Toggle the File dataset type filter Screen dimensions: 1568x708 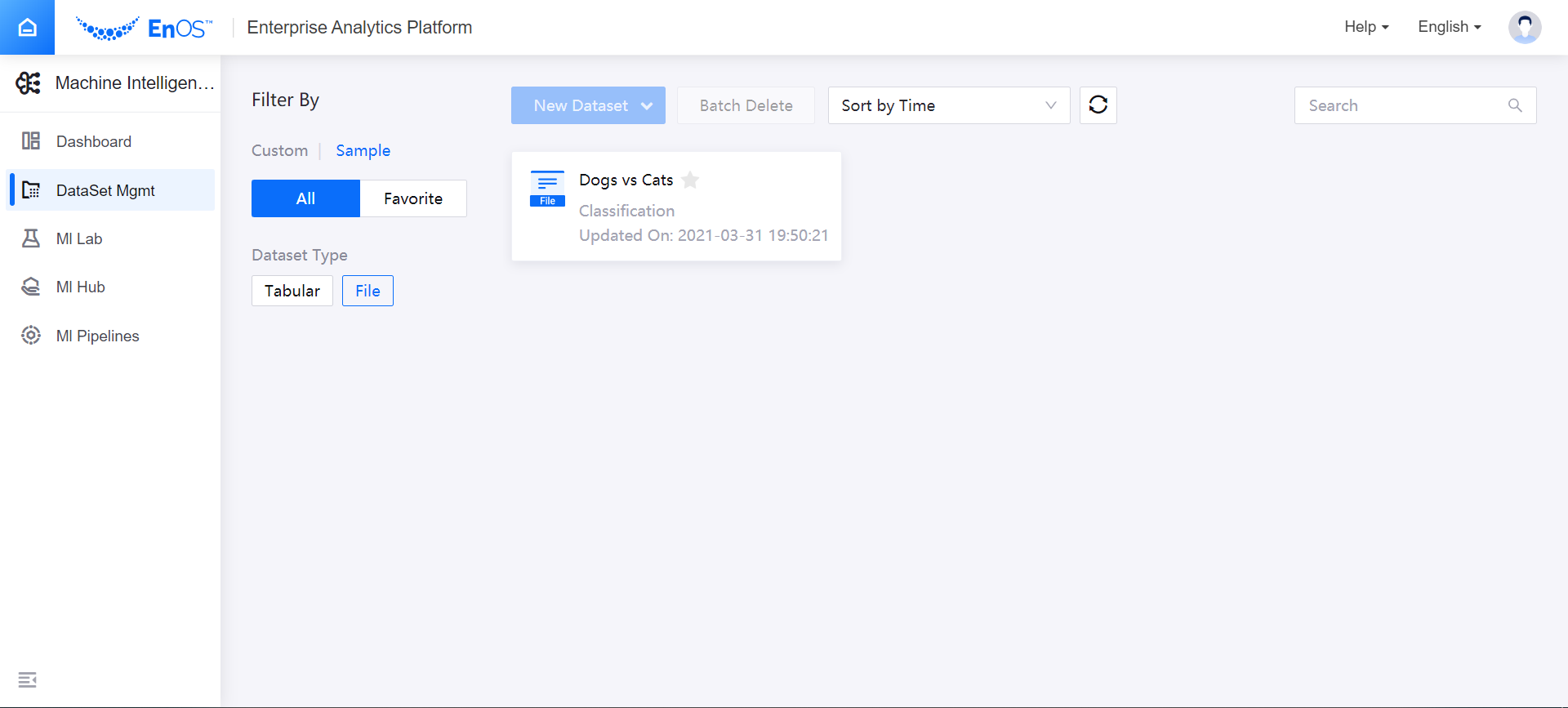click(x=367, y=291)
